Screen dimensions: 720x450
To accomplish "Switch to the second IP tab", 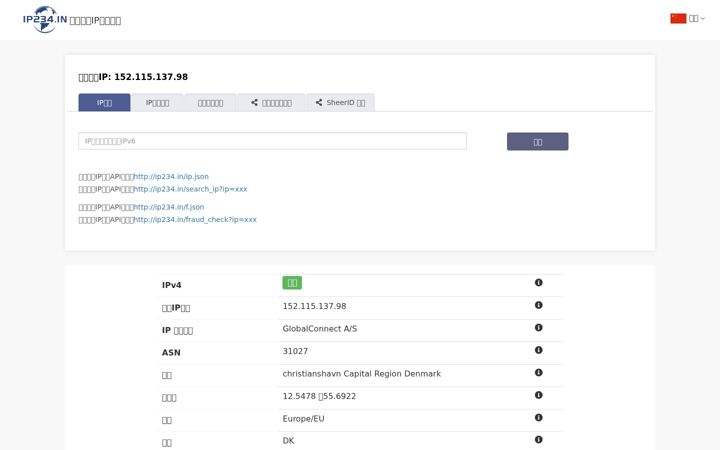I will (158, 102).
